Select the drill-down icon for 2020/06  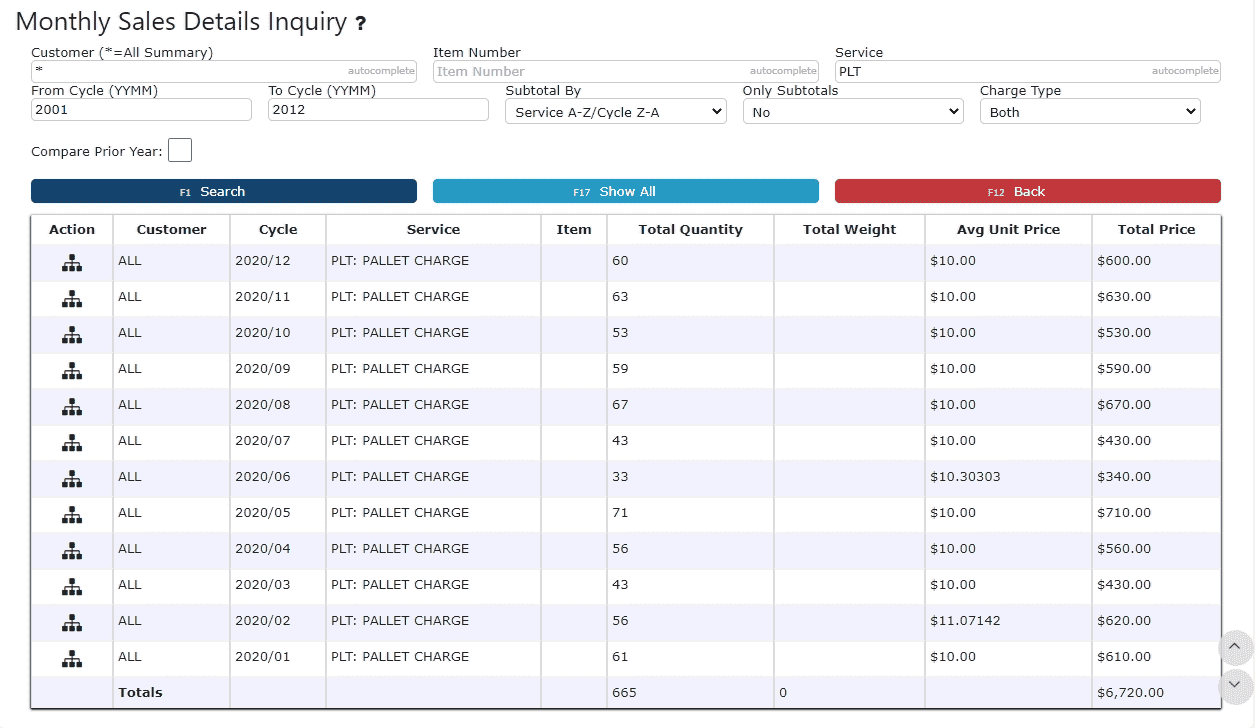[72, 479]
